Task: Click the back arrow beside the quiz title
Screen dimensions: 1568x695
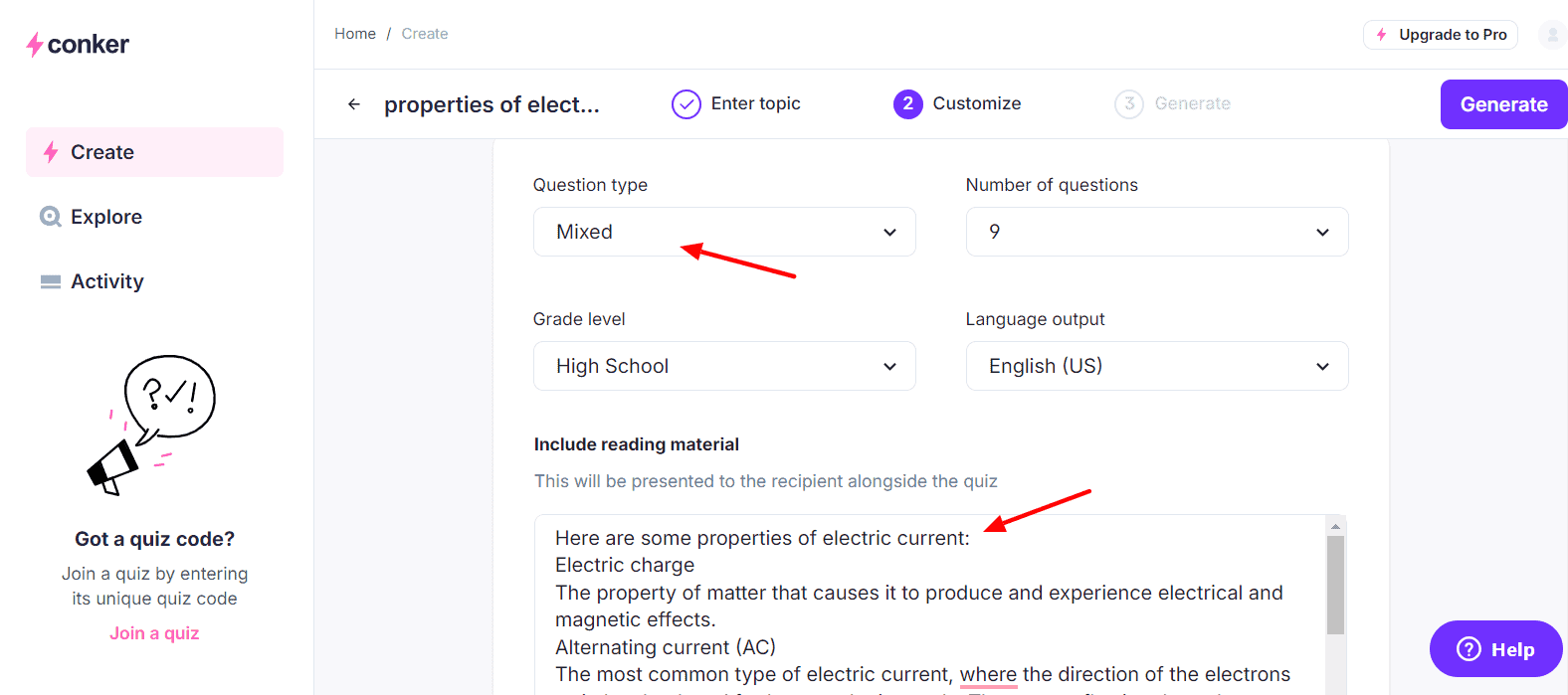Action: pos(354,104)
